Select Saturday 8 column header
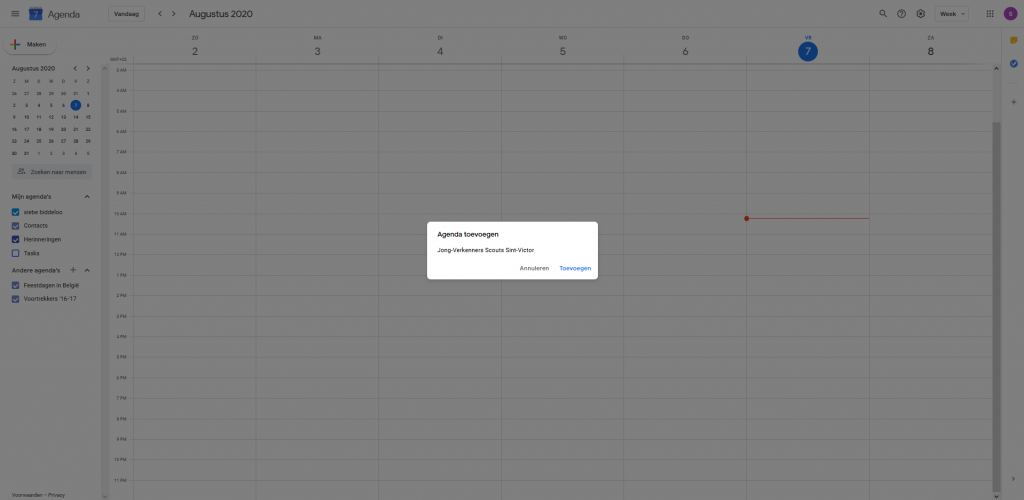 point(931,47)
